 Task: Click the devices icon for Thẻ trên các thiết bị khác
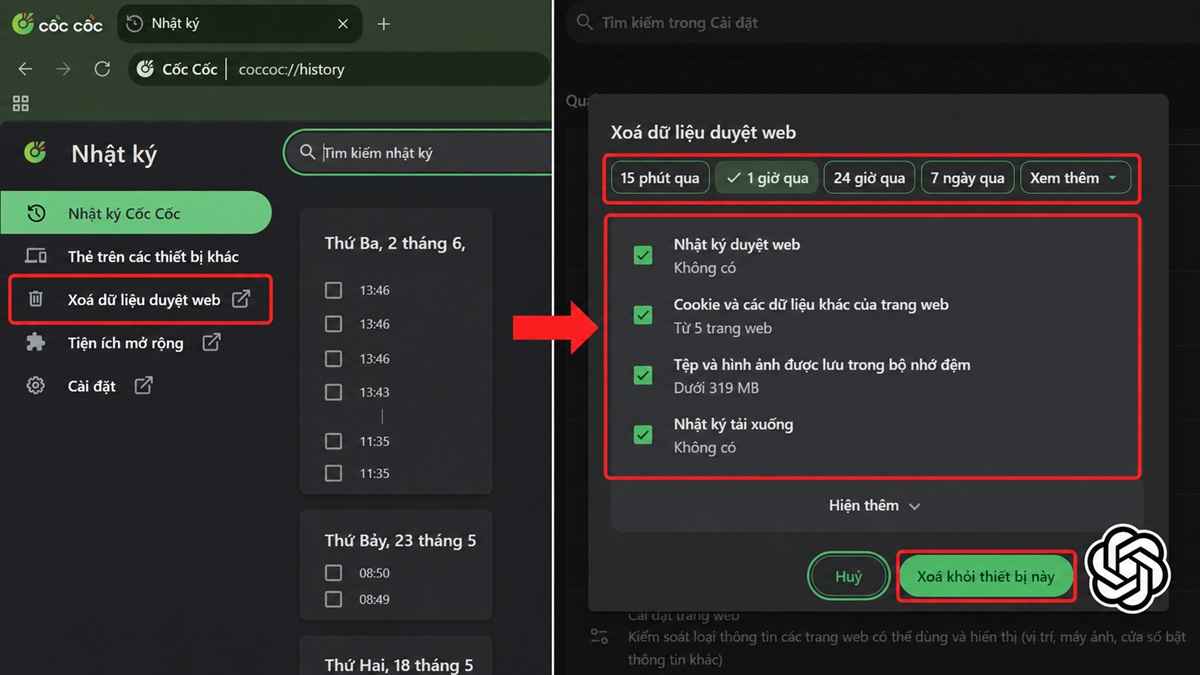point(36,256)
